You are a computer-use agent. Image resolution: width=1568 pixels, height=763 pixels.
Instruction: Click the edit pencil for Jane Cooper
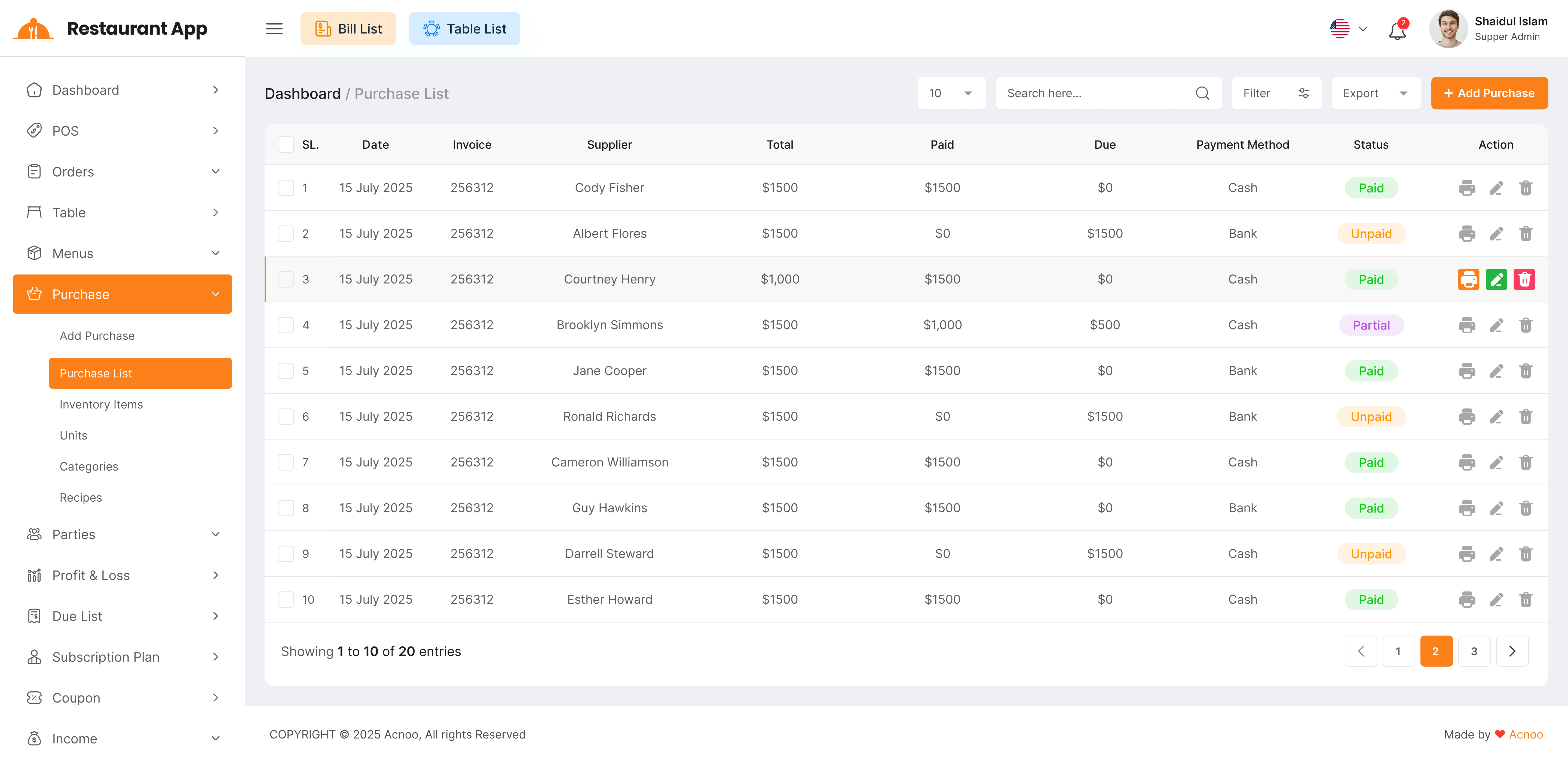pos(1496,371)
